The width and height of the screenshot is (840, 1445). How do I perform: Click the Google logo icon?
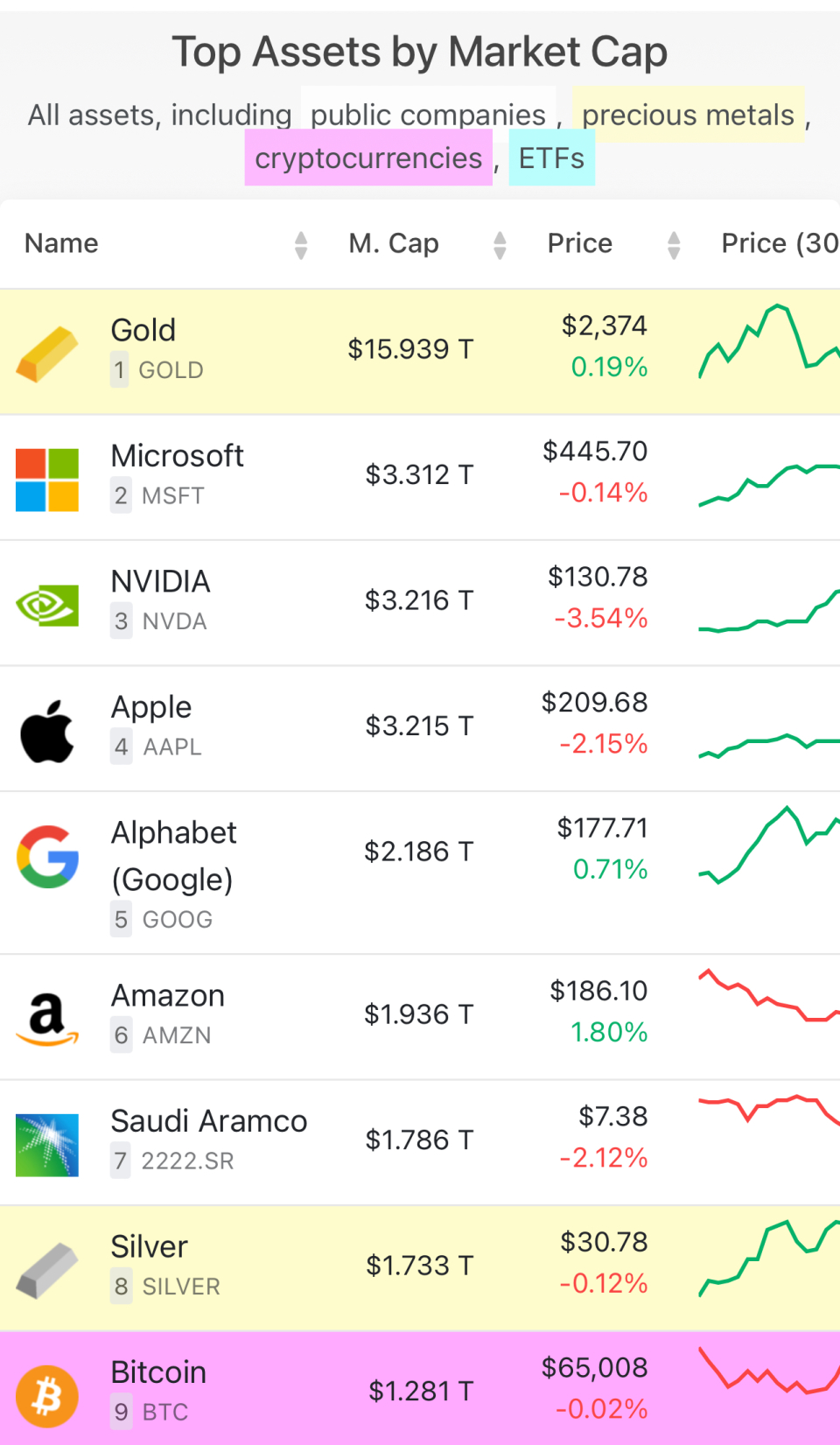pos(47,857)
